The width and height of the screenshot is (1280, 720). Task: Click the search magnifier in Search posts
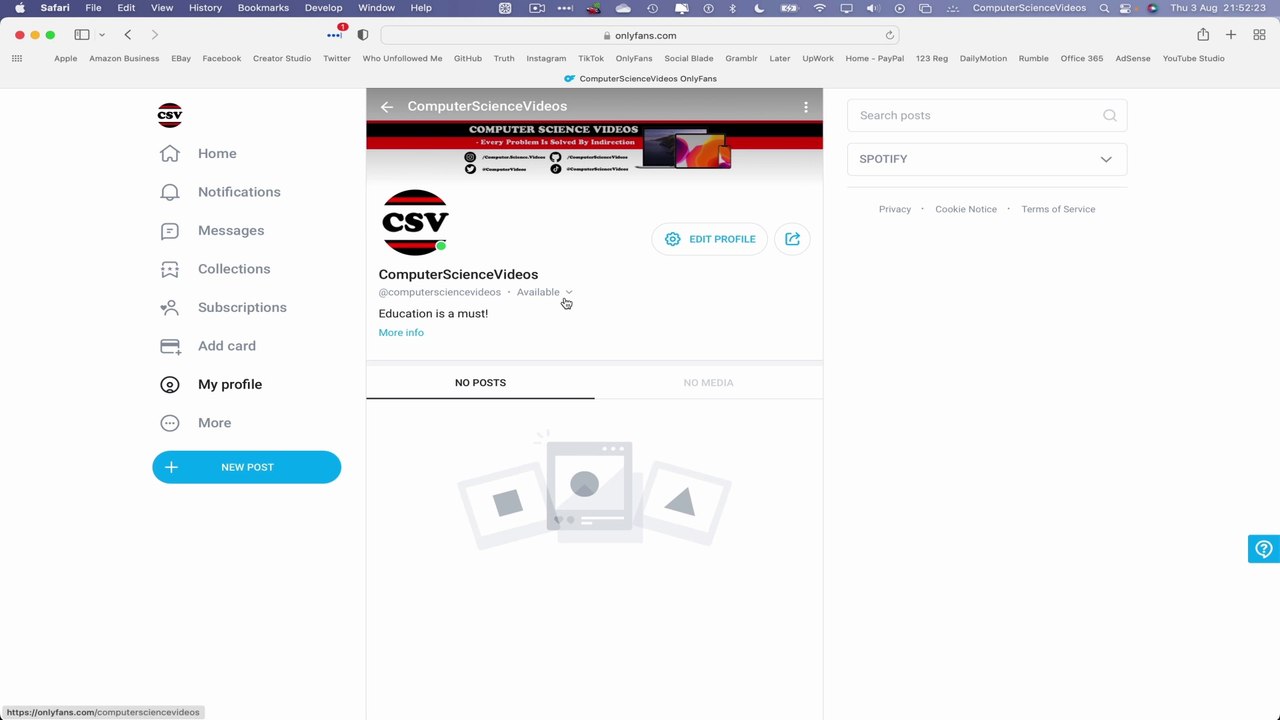pyautogui.click(x=1110, y=115)
